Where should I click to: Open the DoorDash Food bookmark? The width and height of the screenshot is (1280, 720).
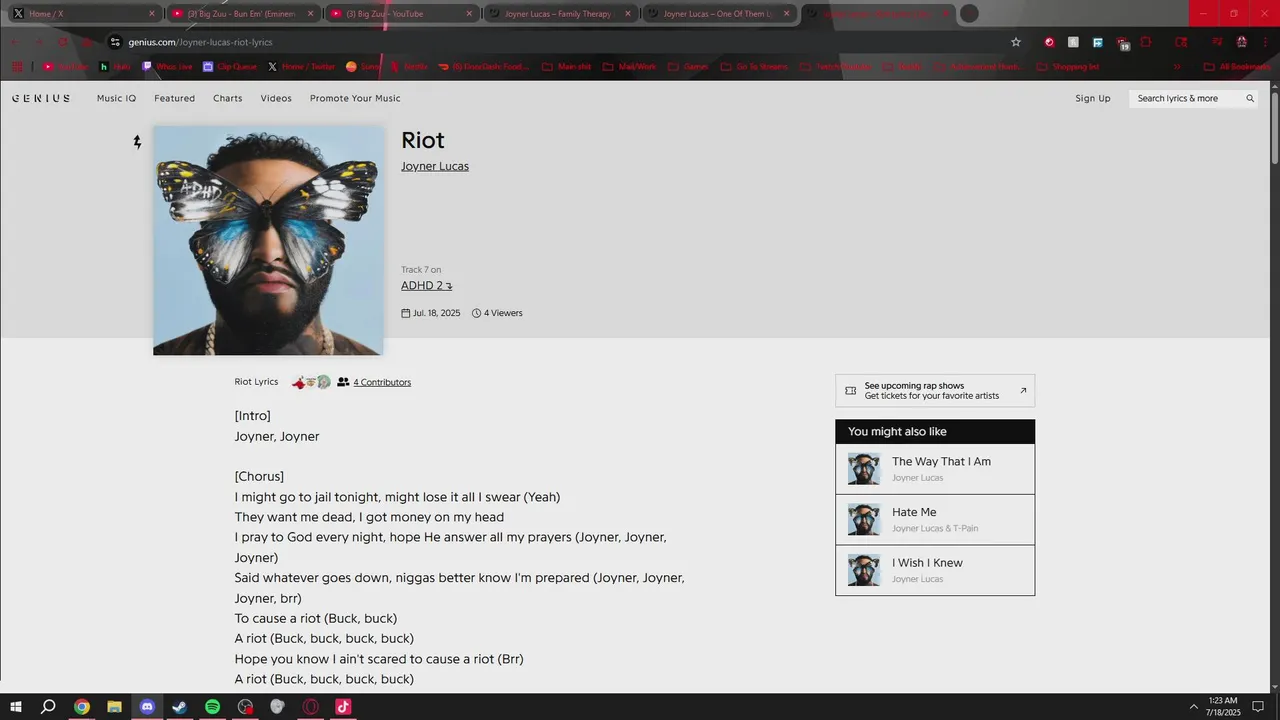pyautogui.click(x=485, y=67)
